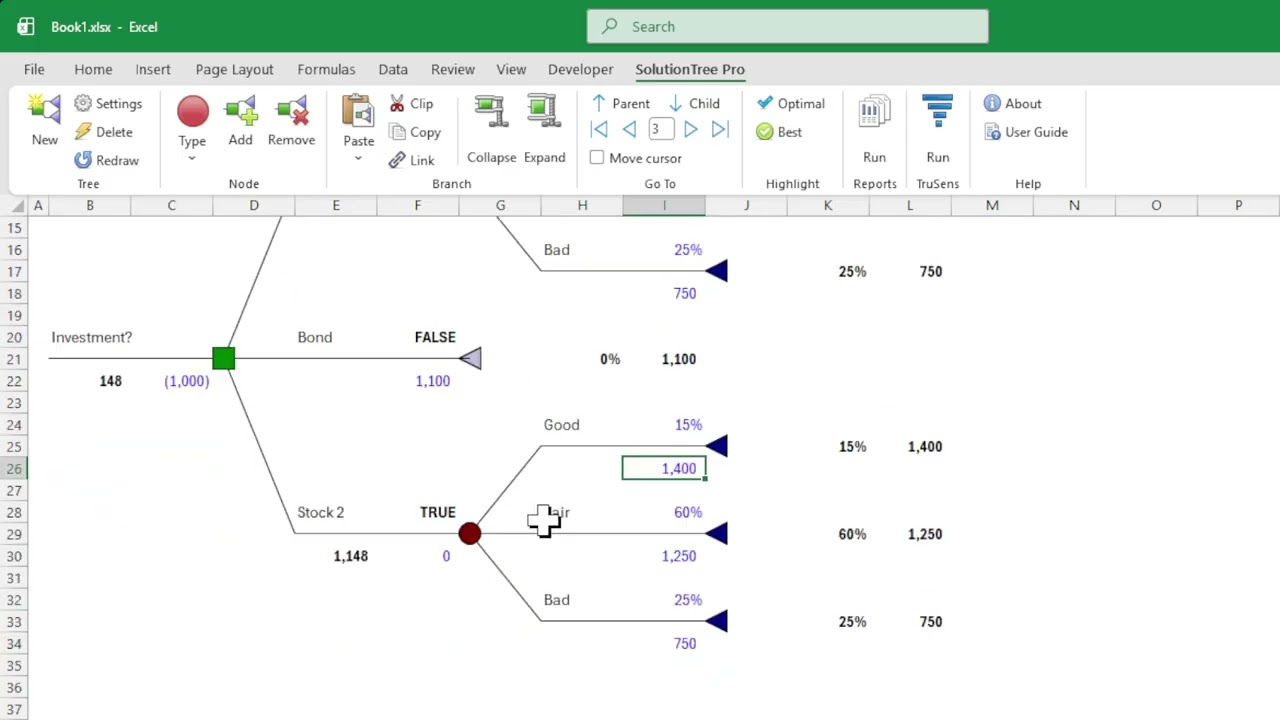Select column I header
Screen dimensions: 1280x720
[x=664, y=205]
